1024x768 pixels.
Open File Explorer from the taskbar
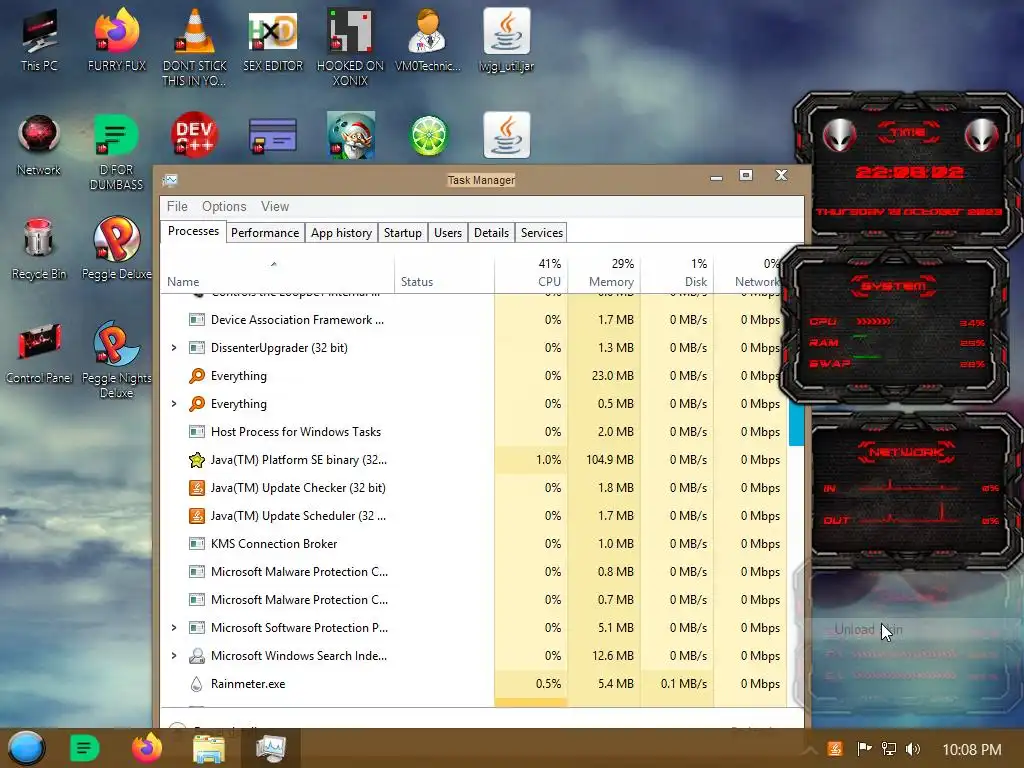(x=209, y=748)
